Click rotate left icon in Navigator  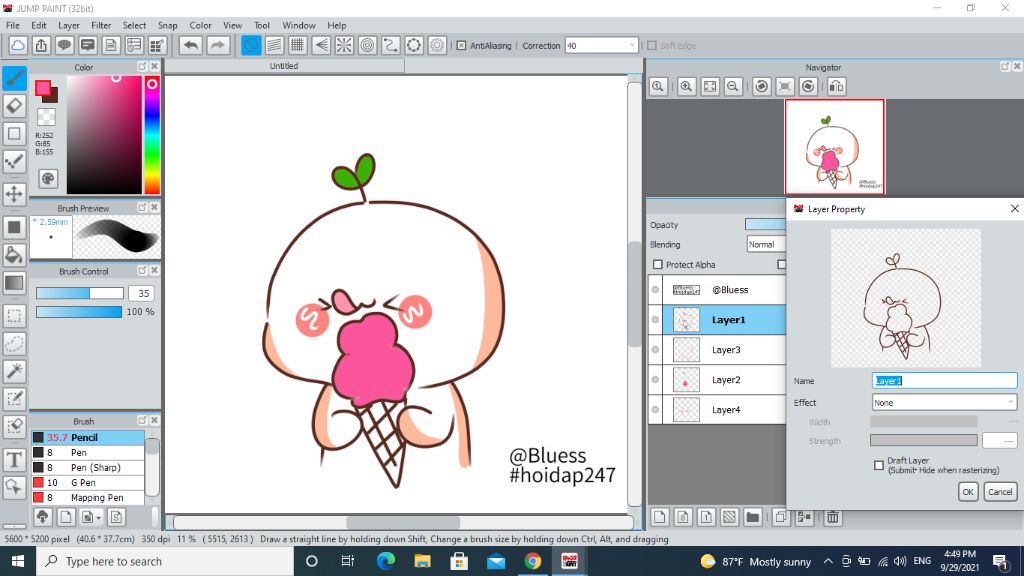click(x=761, y=86)
